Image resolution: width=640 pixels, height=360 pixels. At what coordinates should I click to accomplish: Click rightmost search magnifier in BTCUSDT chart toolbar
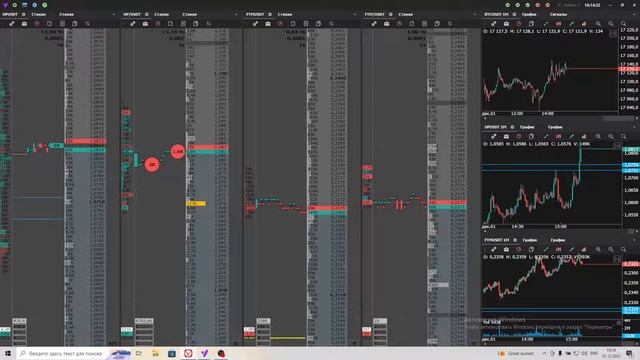623,24
